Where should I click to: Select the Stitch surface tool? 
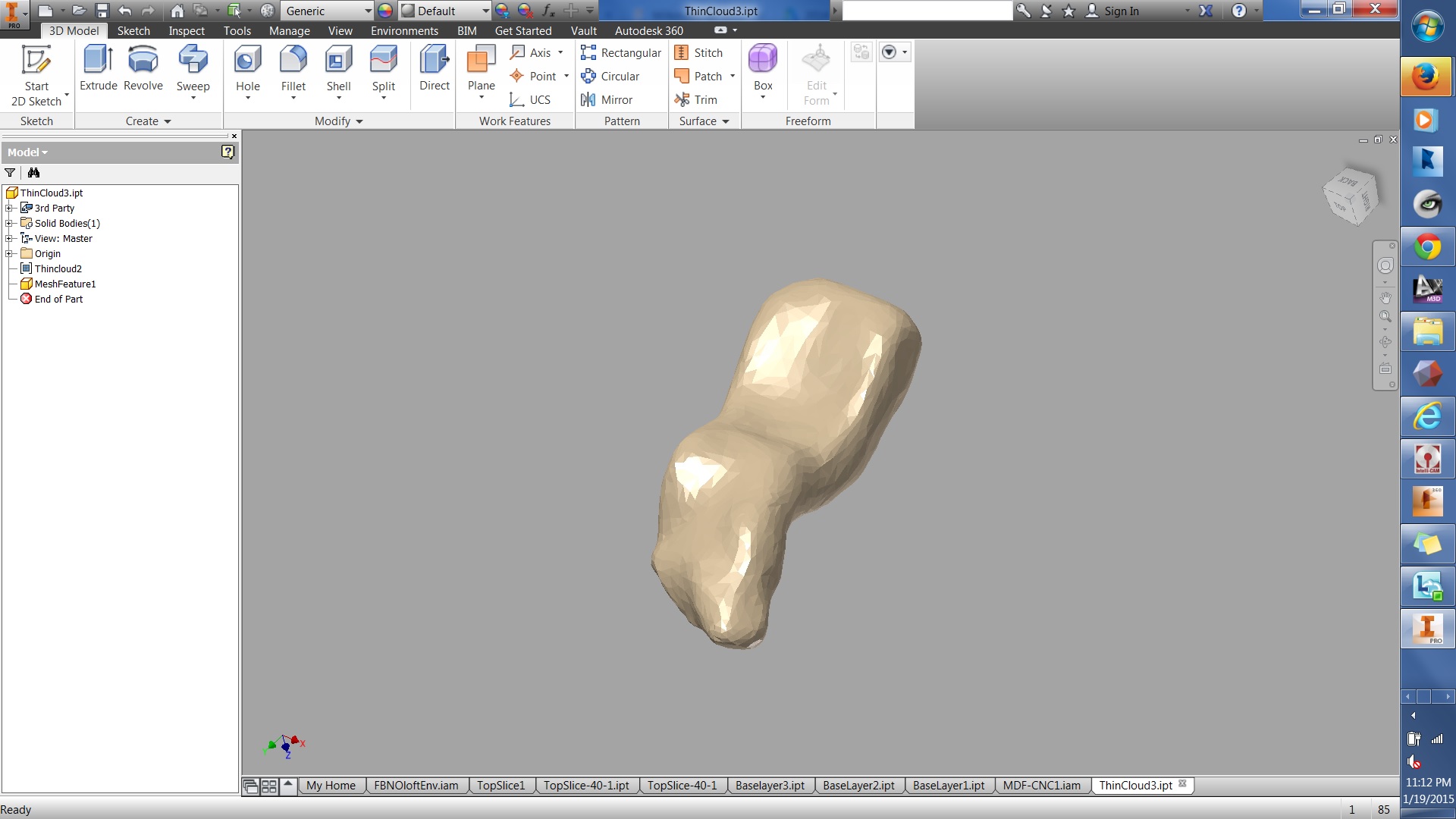(698, 52)
